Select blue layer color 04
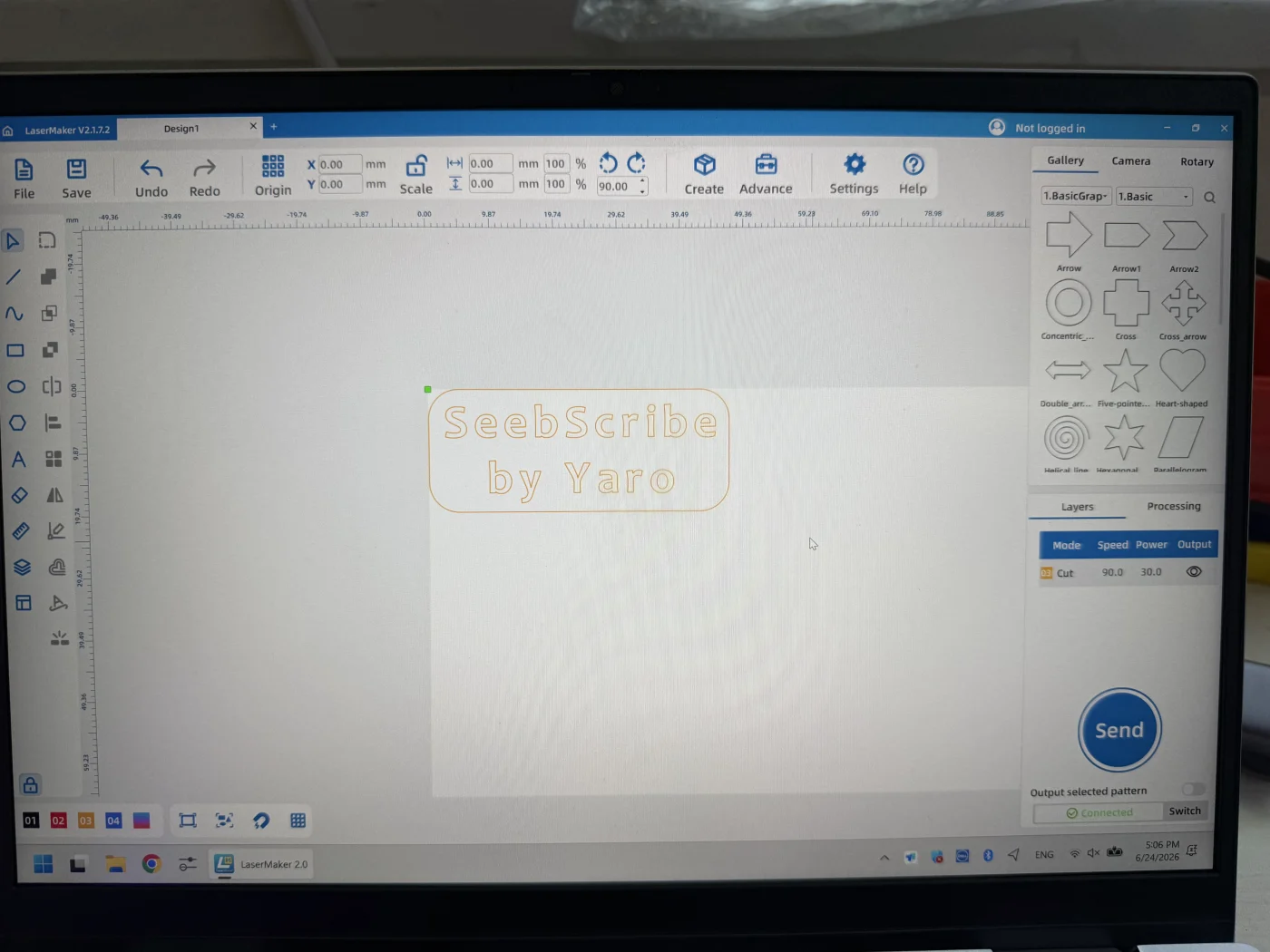Image resolution: width=1270 pixels, height=952 pixels. pyautogui.click(x=113, y=821)
